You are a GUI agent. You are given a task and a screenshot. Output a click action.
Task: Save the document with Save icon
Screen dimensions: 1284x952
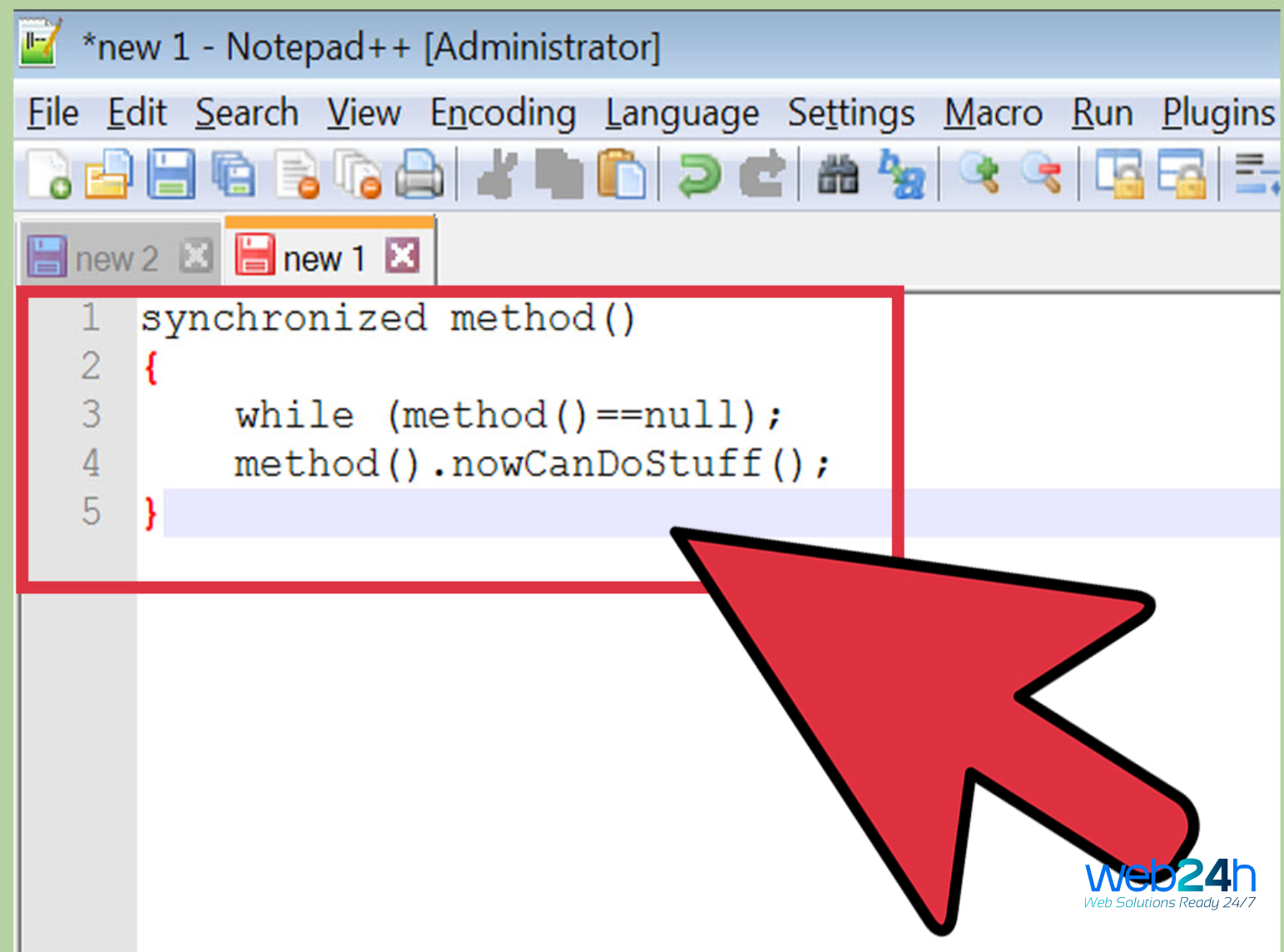(171, 175)
